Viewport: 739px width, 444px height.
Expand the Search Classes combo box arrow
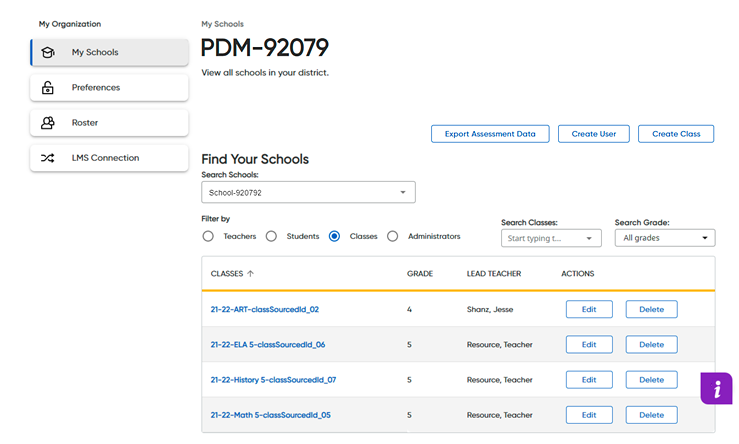589,238
